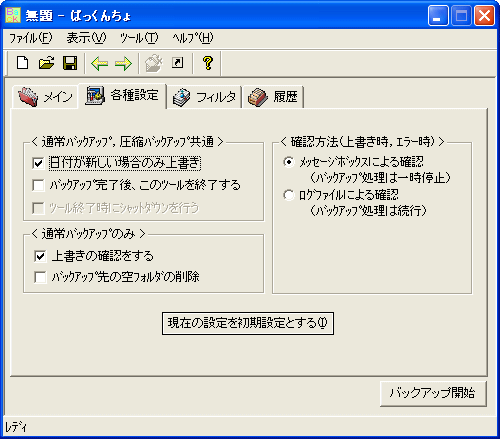Switch to the フィルタ tab
This screenshot has width=500, height=439.
[204, 97]
